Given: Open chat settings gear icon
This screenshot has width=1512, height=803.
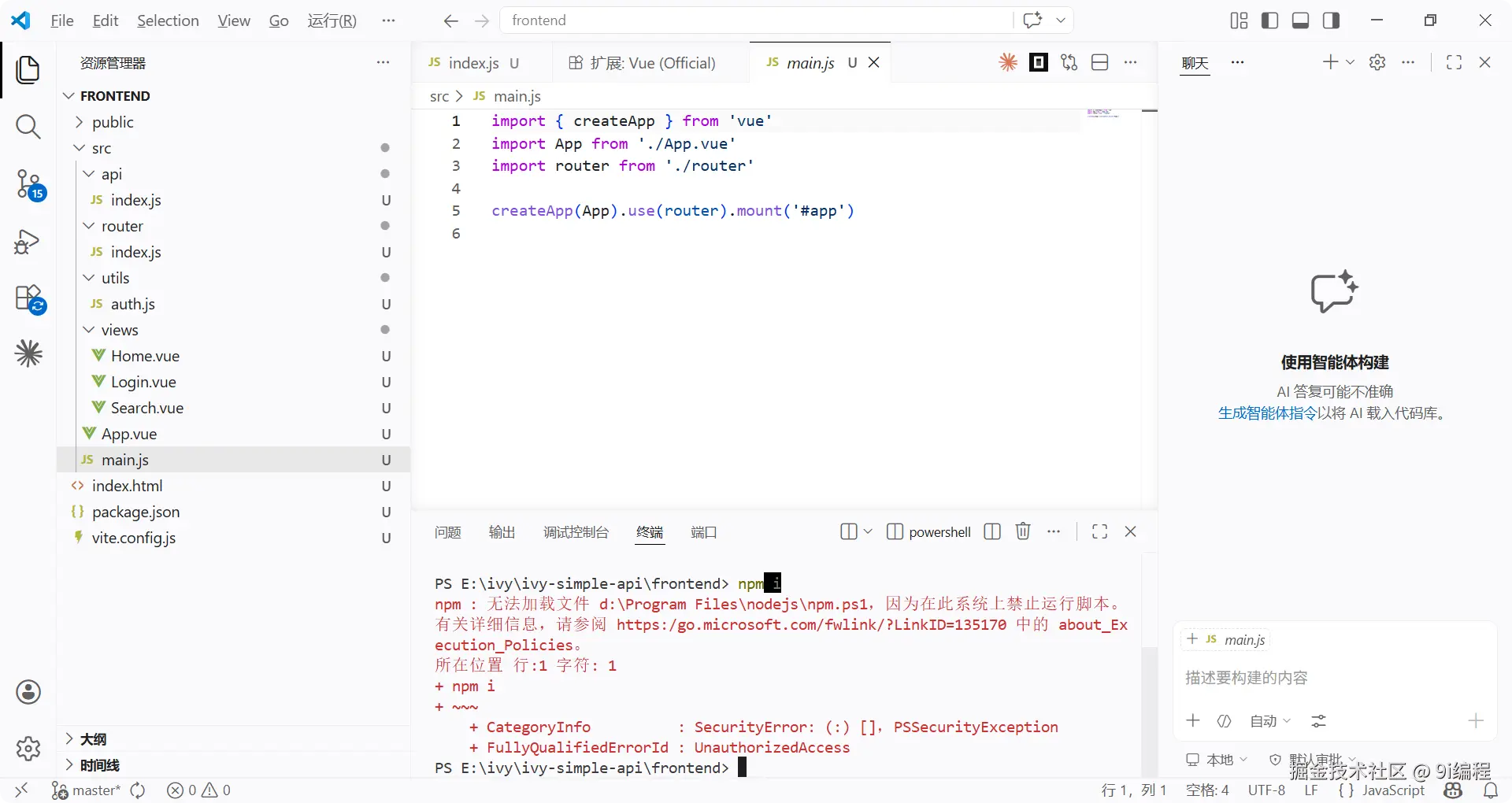Looking at the screenshot, I should [x=1377, y=62].
